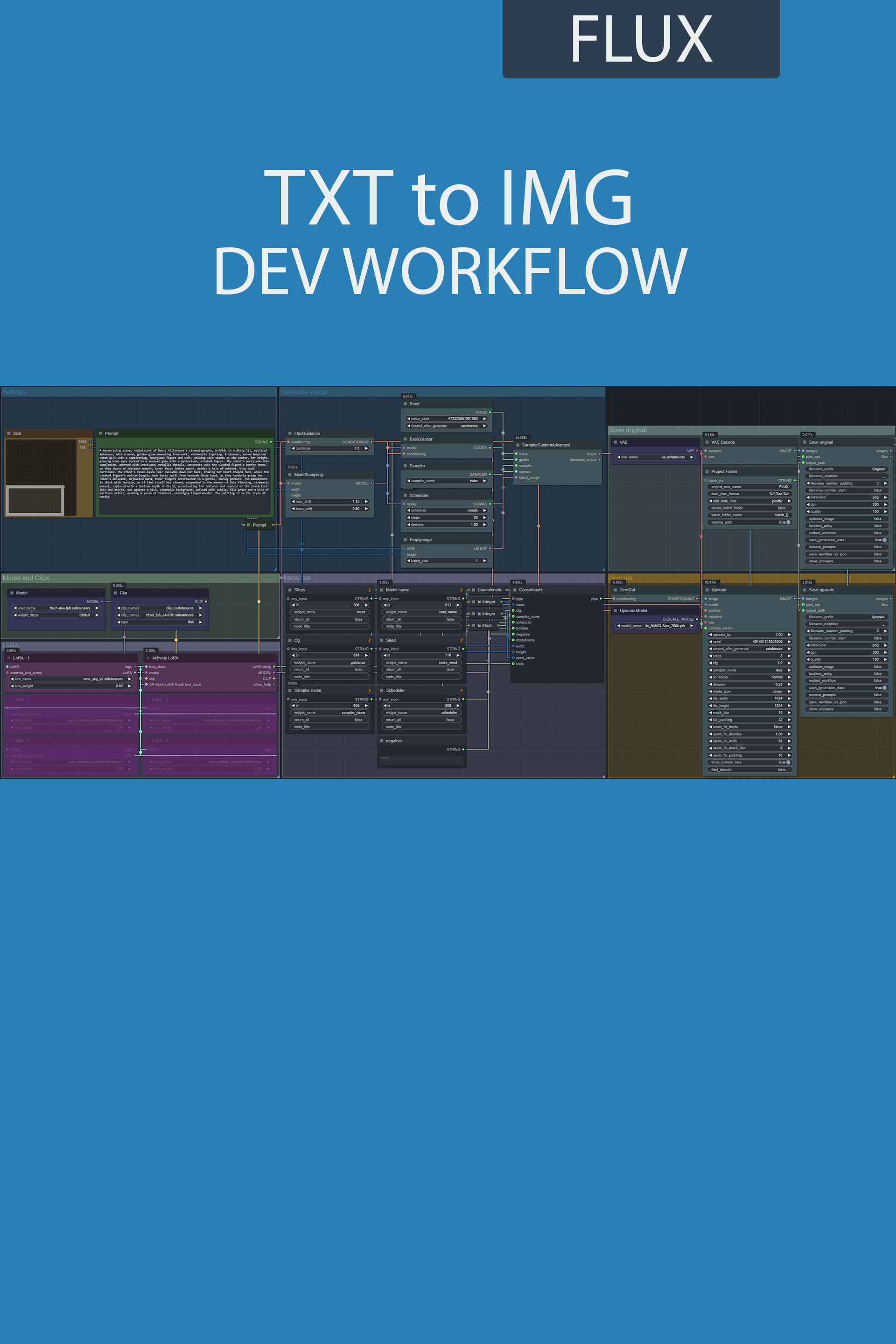The width and height of the screenshot is (896, 1344).
Task: Click the help icon on Sampler name node
Action: [369, 691]
